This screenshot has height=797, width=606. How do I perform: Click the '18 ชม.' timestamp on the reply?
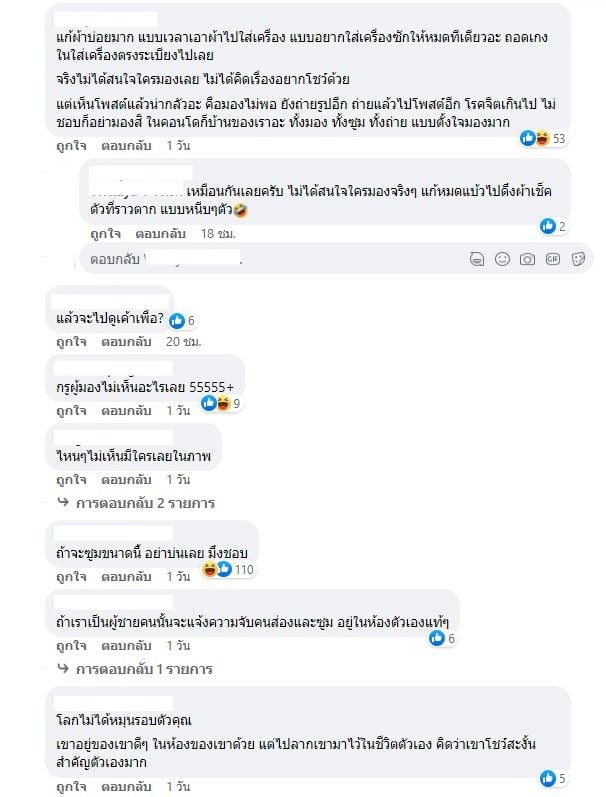[217, 234]
